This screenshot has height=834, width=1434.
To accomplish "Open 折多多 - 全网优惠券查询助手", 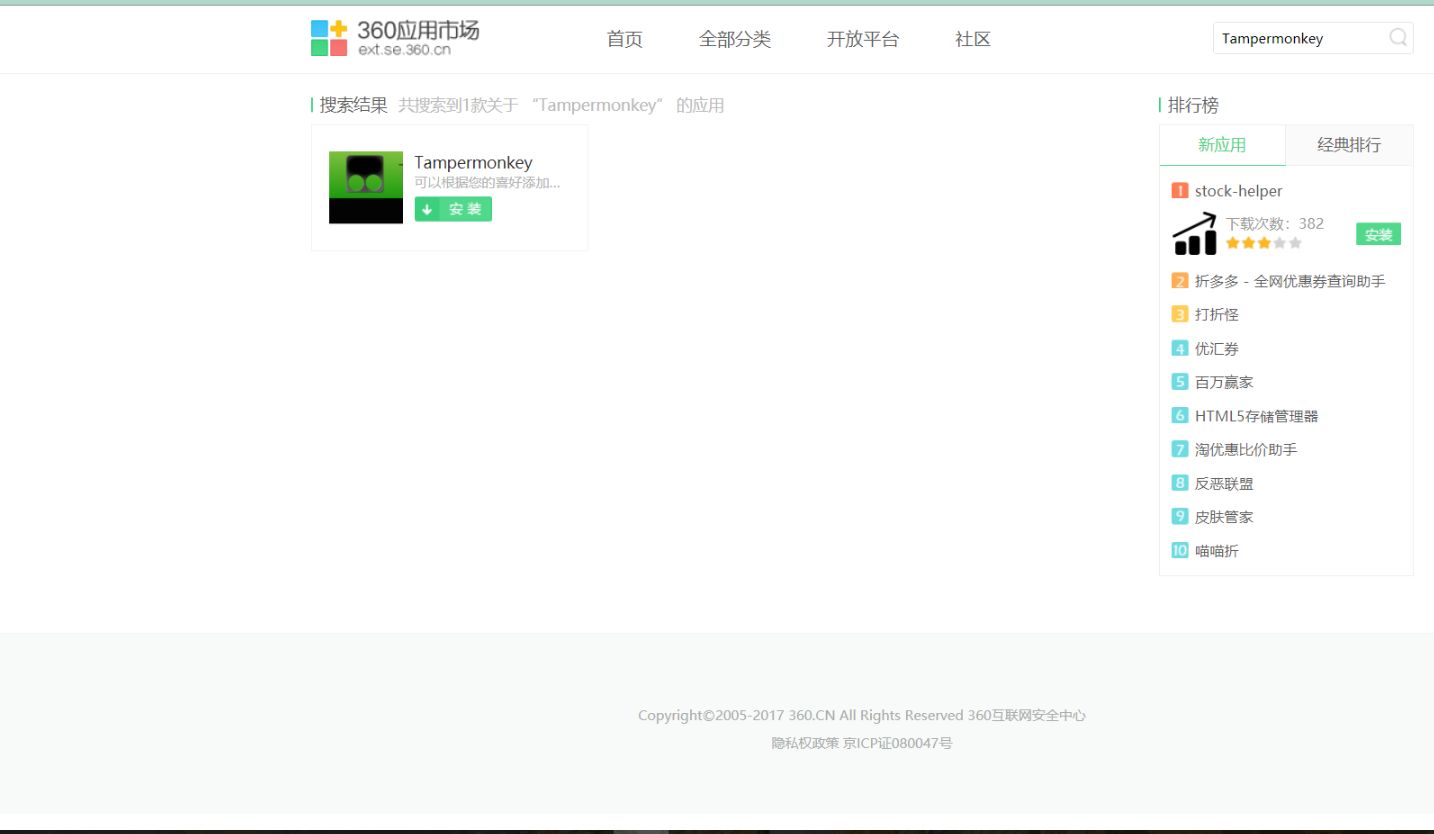I will [x=1290, y=281].
